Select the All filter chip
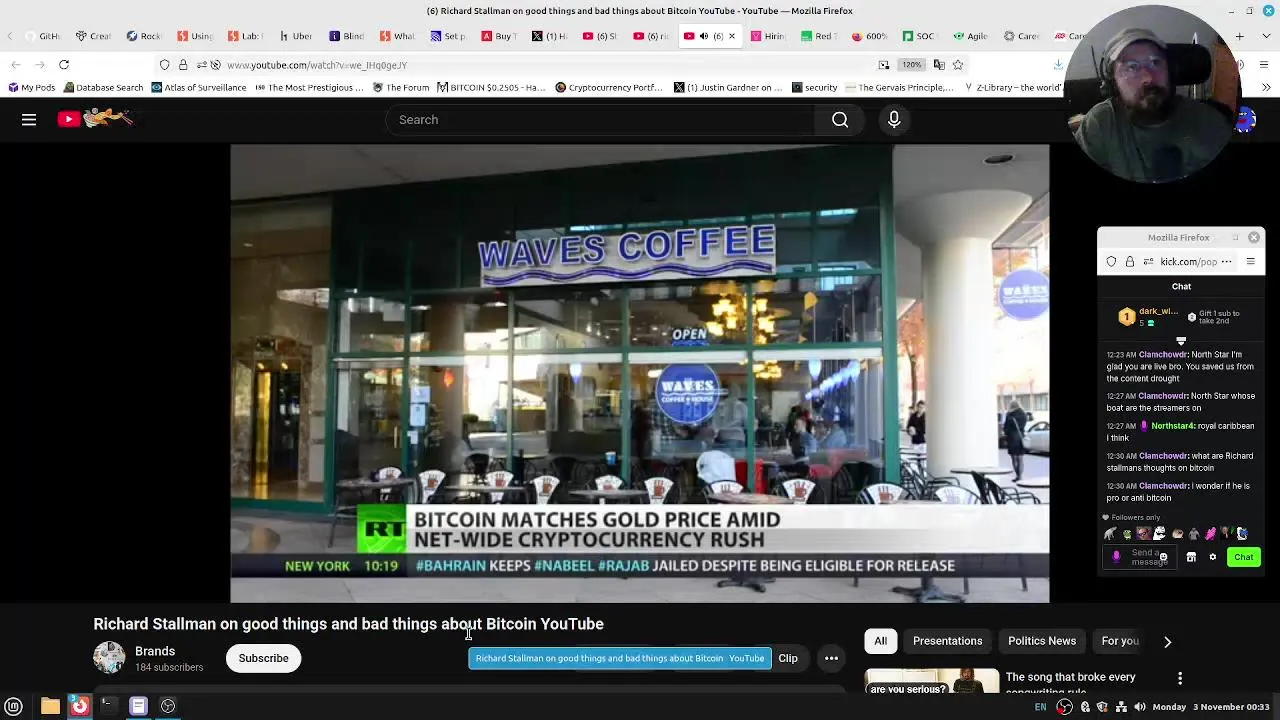 click(880, 641)
